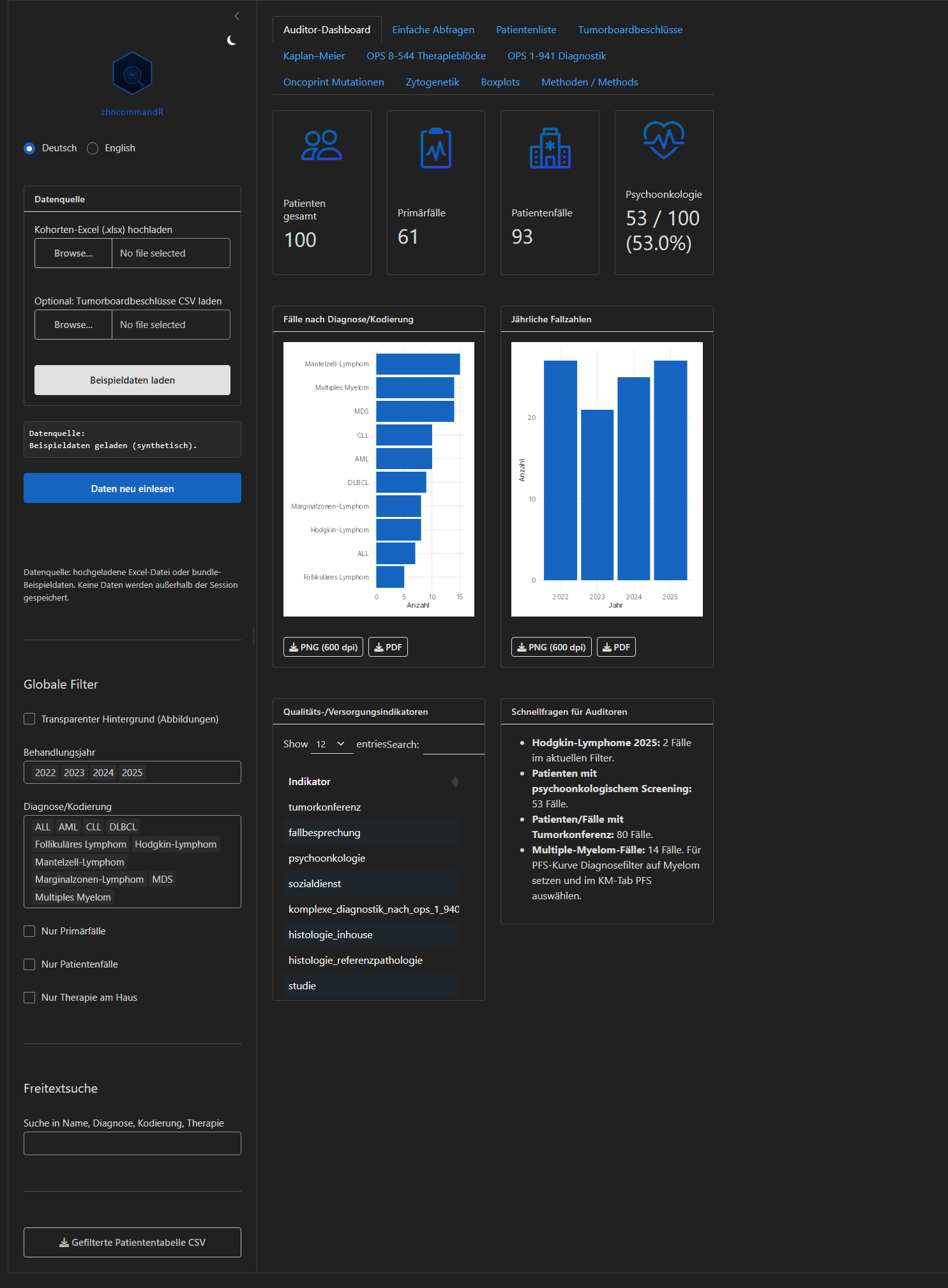Open the Boxplots tab
The width and height of the screenshot is (948, 1288).
[500, 82]
